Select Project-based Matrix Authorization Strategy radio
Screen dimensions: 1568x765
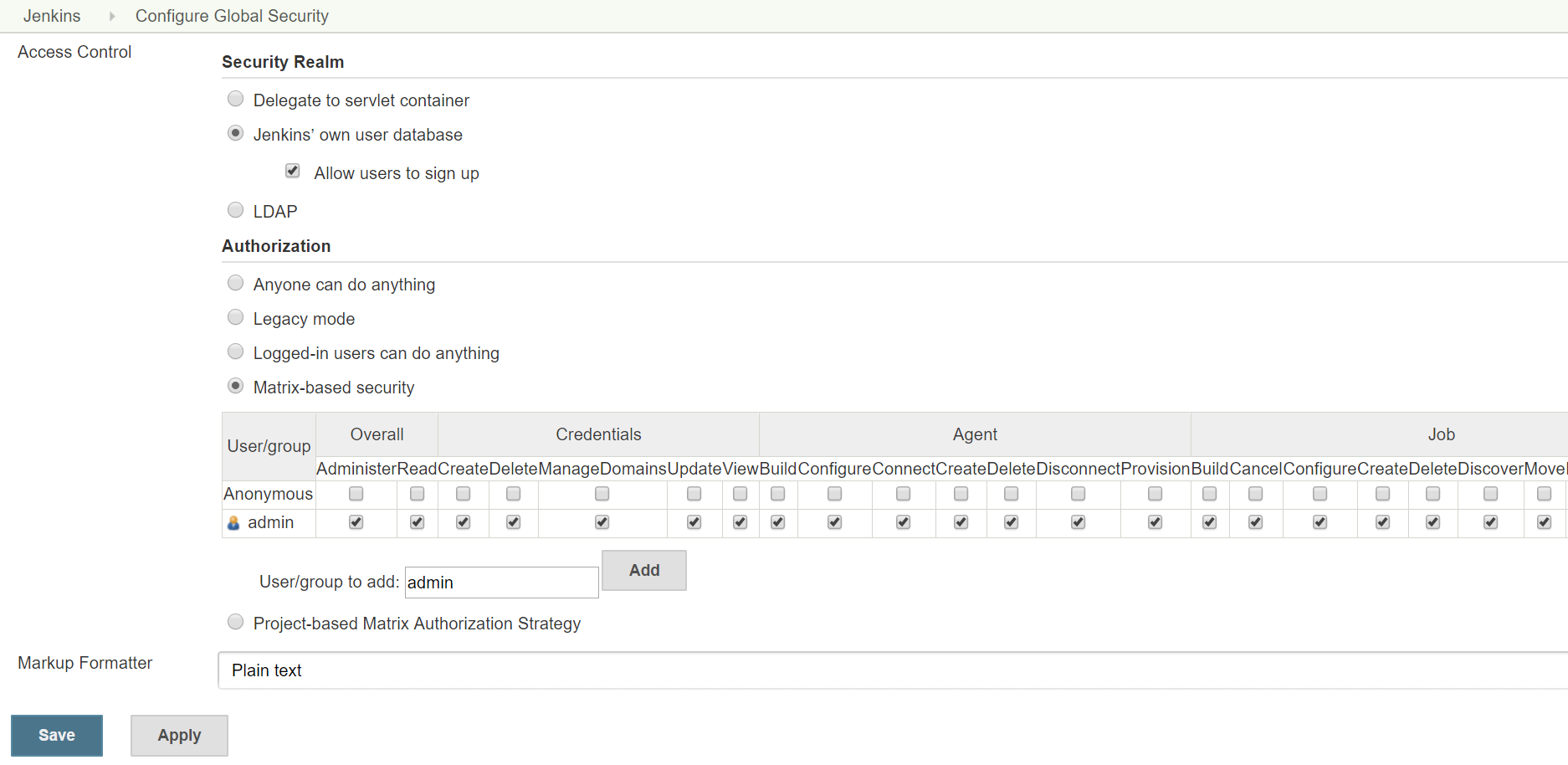[236, 622]
